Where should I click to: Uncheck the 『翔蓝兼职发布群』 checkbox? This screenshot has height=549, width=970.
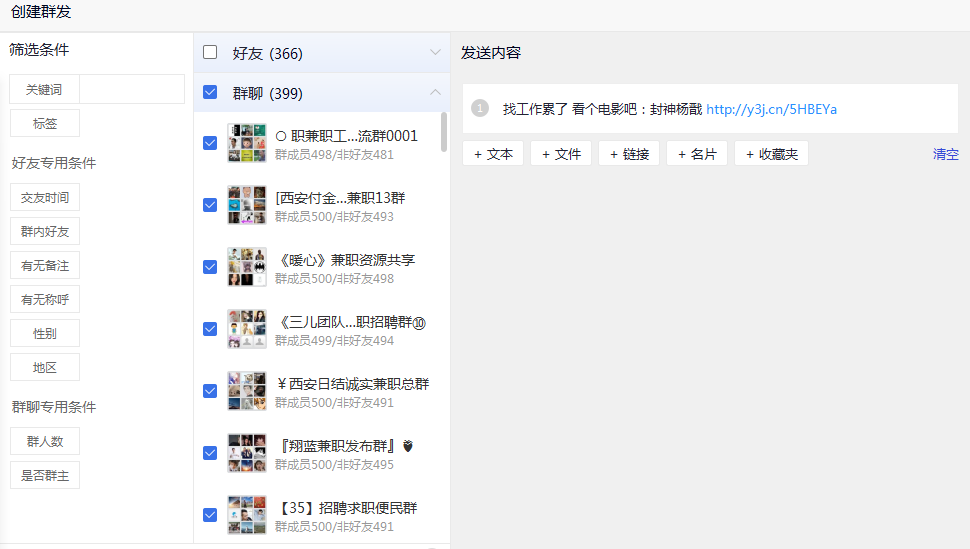click(x=210, y=453)
